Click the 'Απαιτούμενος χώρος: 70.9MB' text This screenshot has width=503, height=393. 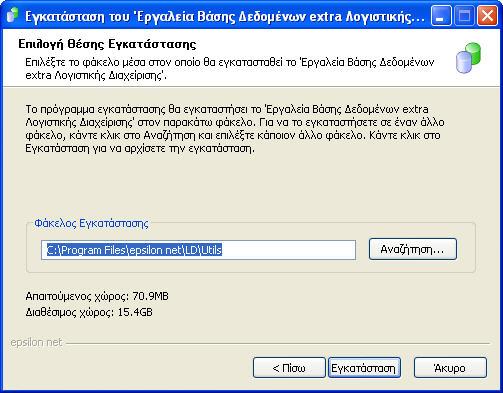(97, 296)
